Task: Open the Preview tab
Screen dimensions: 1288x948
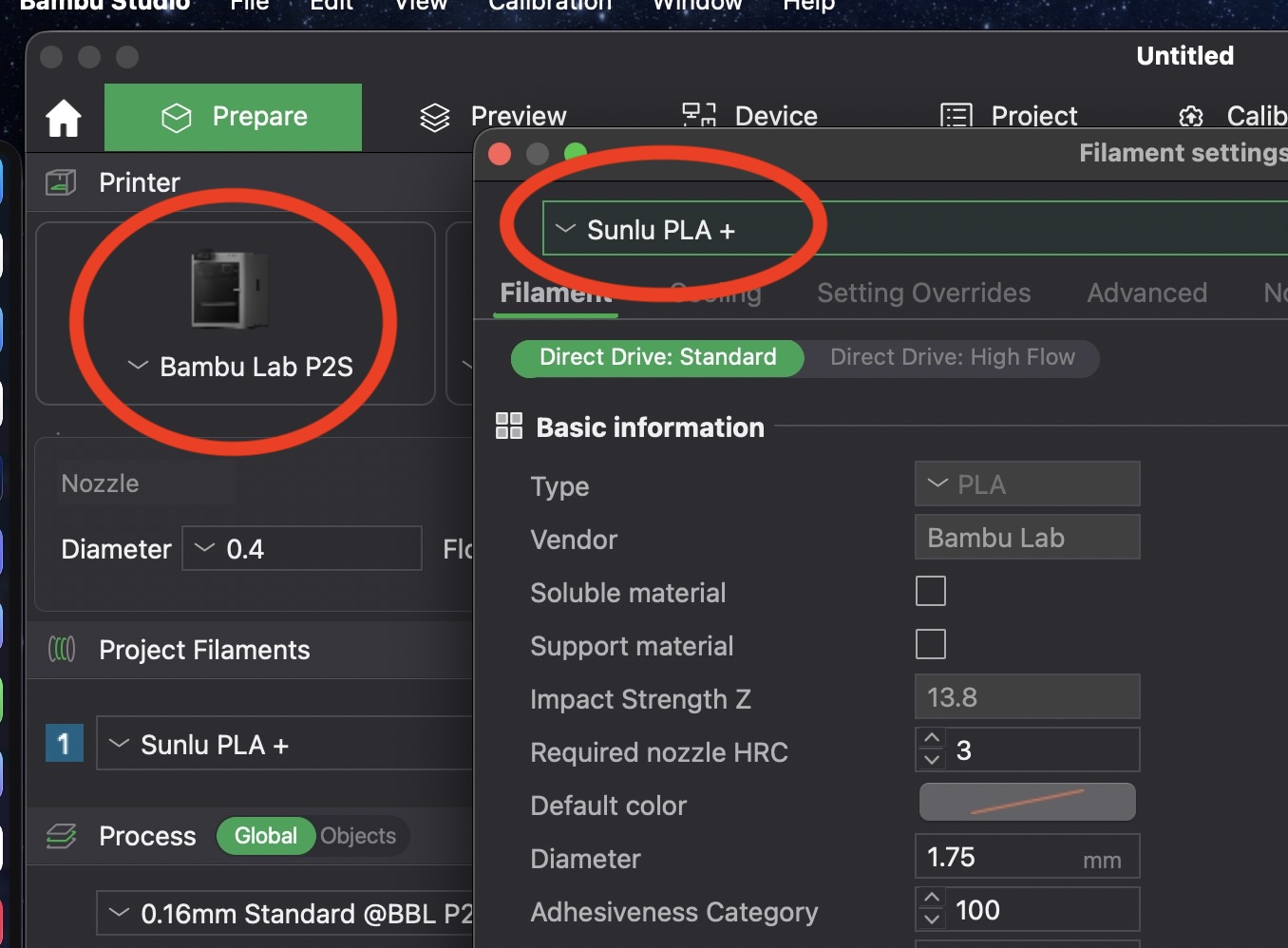Action: (494, 117)
